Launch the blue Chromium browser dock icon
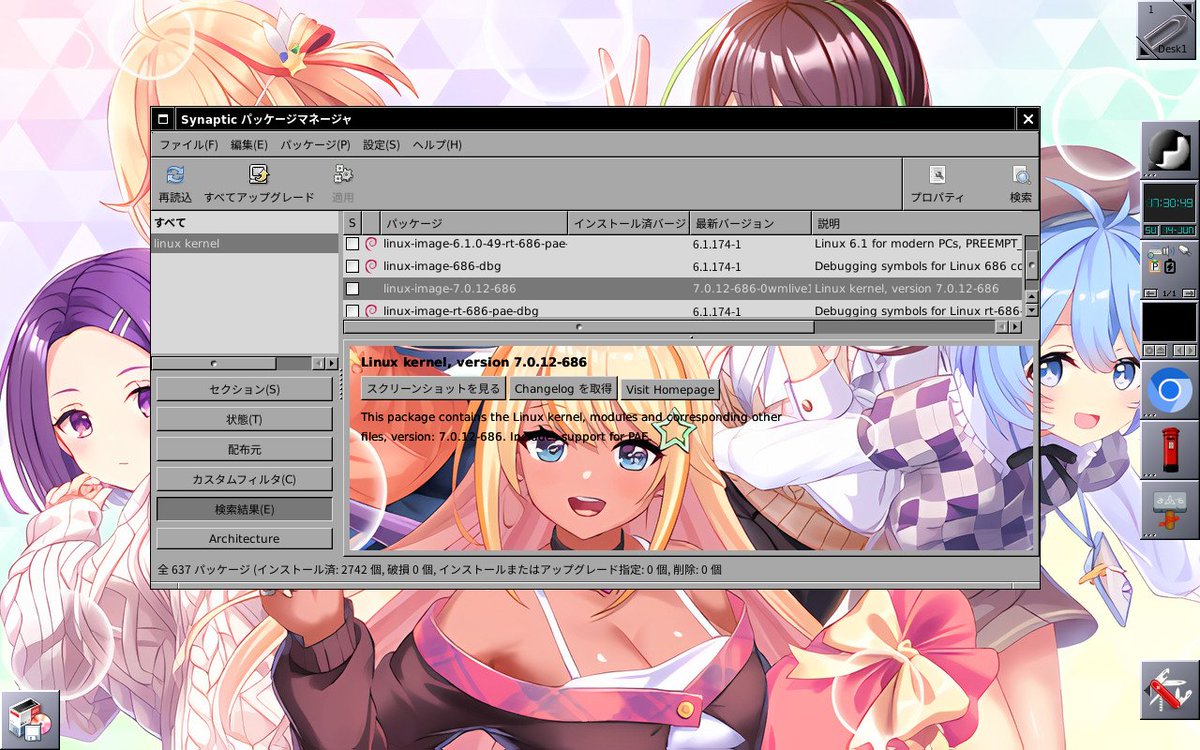This screenshot has height=750, width=1200. pyautogui.click(x=1169, y=391)
